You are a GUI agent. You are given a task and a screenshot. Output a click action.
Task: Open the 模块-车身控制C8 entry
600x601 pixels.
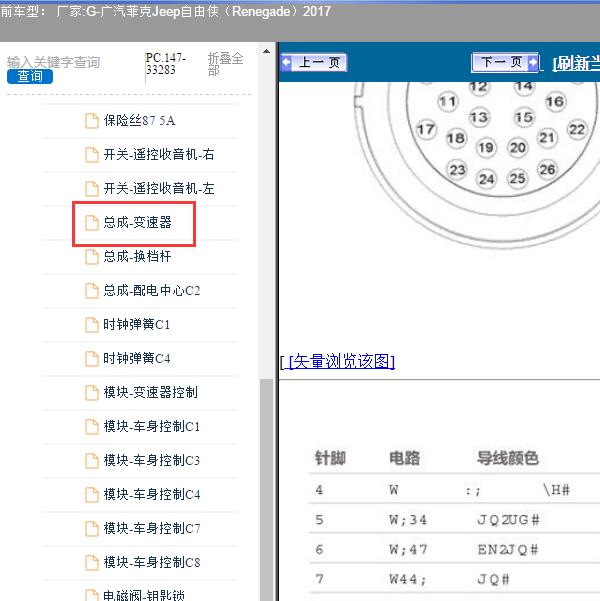(x=152, y=562)
